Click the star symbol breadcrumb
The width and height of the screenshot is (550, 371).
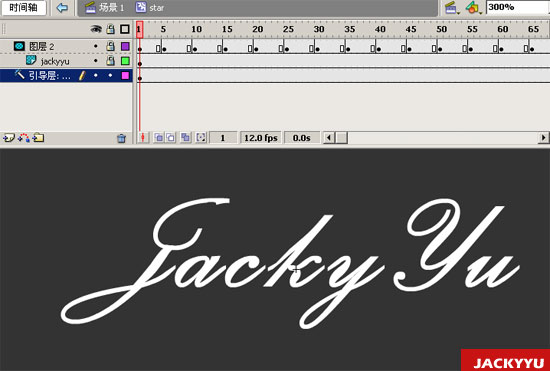150,7
